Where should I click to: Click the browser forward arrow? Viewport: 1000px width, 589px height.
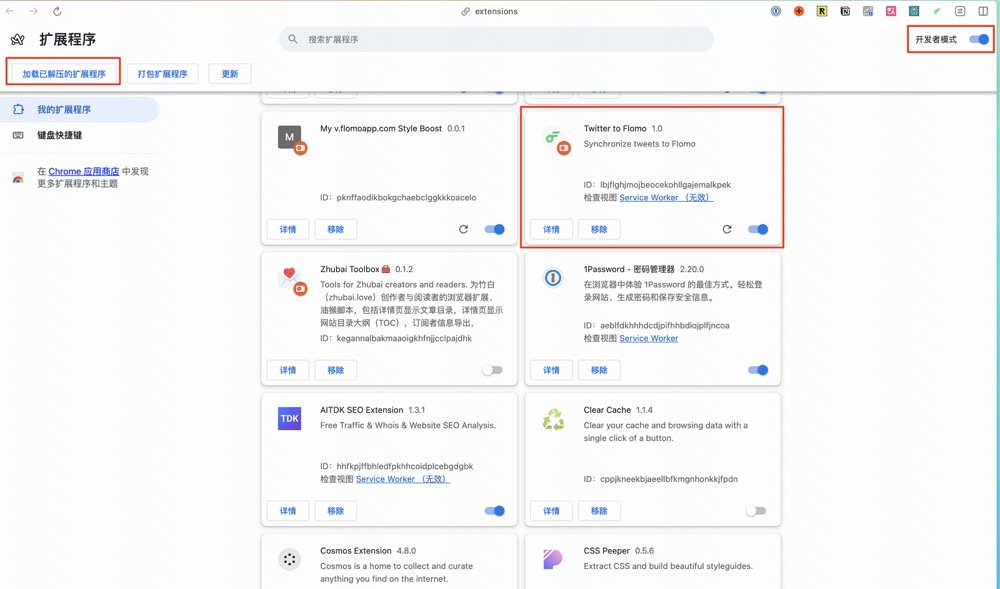(x=33, y=11)
